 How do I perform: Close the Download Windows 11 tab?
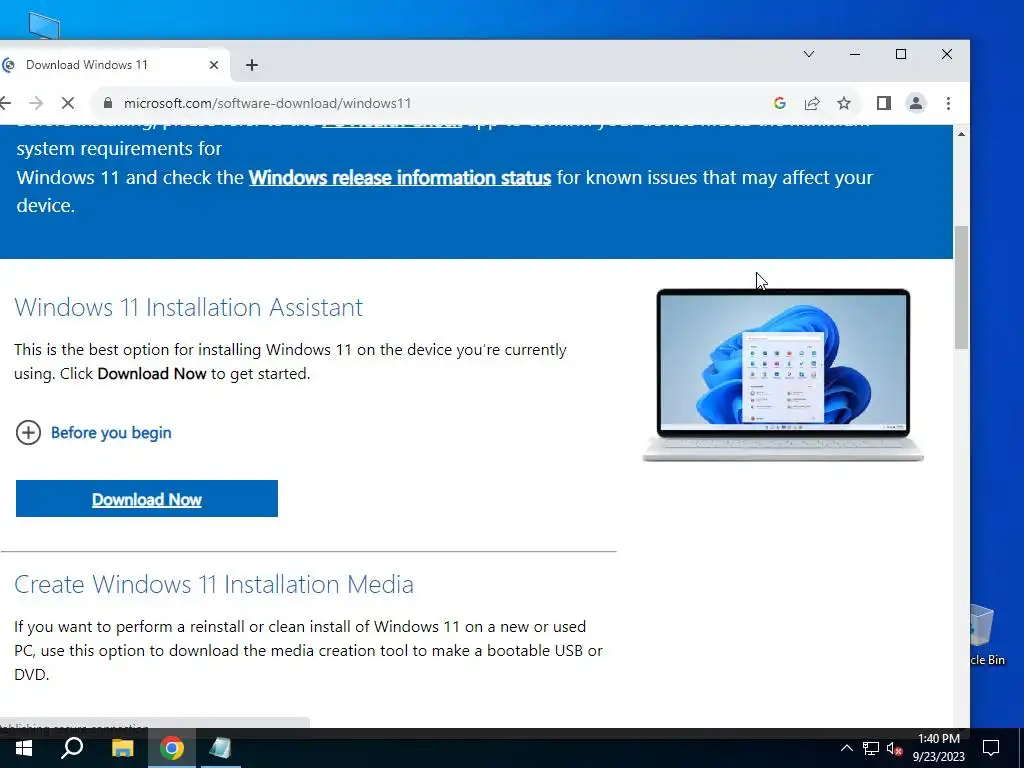coord(214,65)
